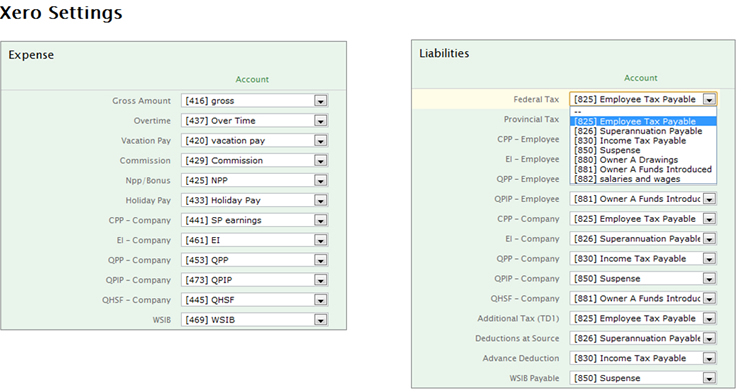The width and height of the screenshot is (741, 392).
Task: Open the Holiday Pay account dropdown
Action: [x=254, y=200]
